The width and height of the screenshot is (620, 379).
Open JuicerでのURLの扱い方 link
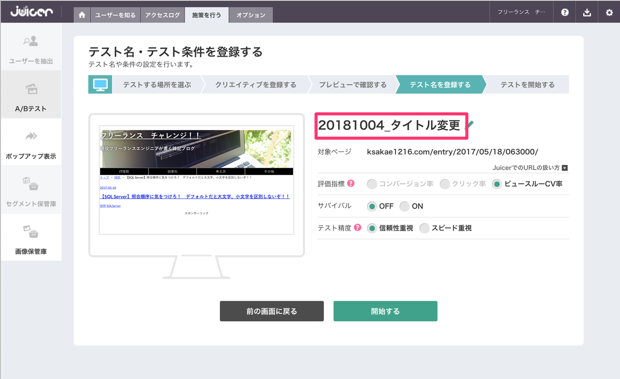click(x=526, y=168)
